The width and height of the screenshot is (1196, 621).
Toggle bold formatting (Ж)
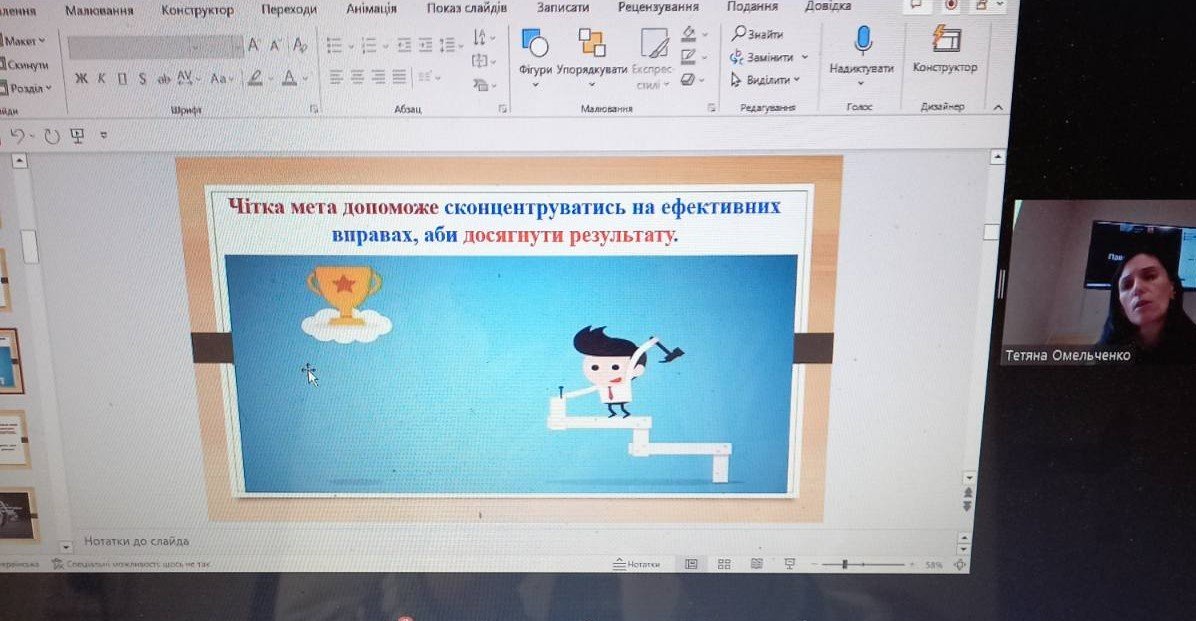click(x=81, y=78)
